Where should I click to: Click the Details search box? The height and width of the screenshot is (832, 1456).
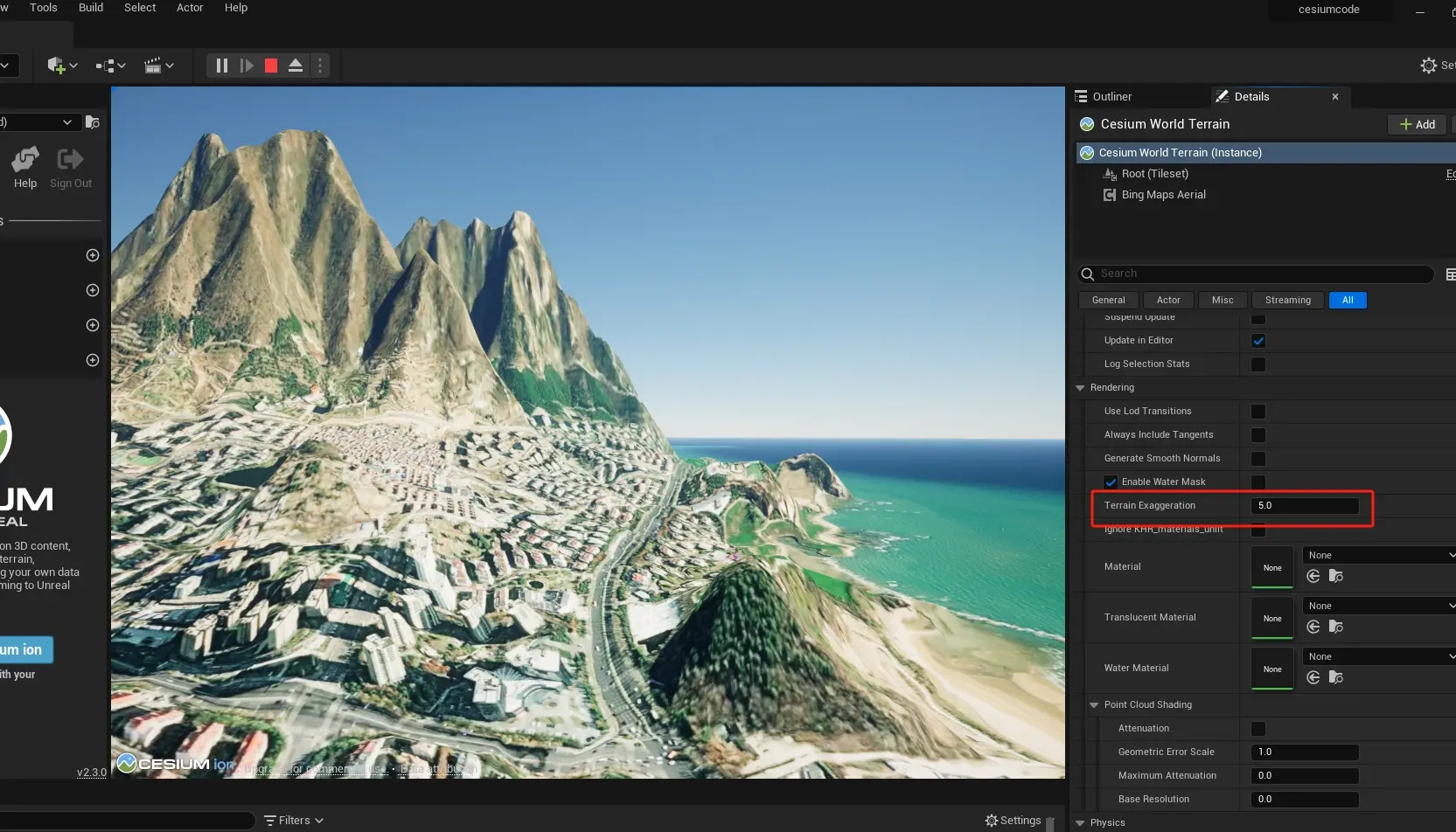click(1256, 274)
